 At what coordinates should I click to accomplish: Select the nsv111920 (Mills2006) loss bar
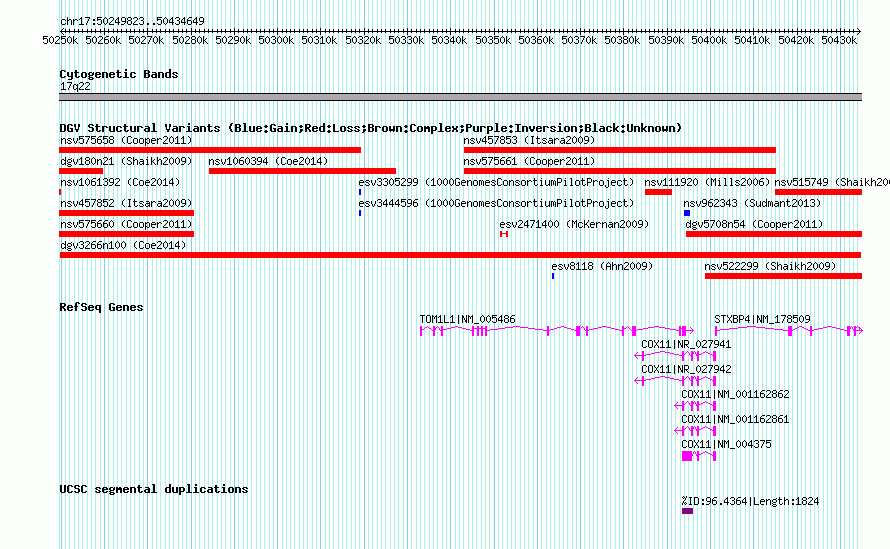[x=658, y=192]
